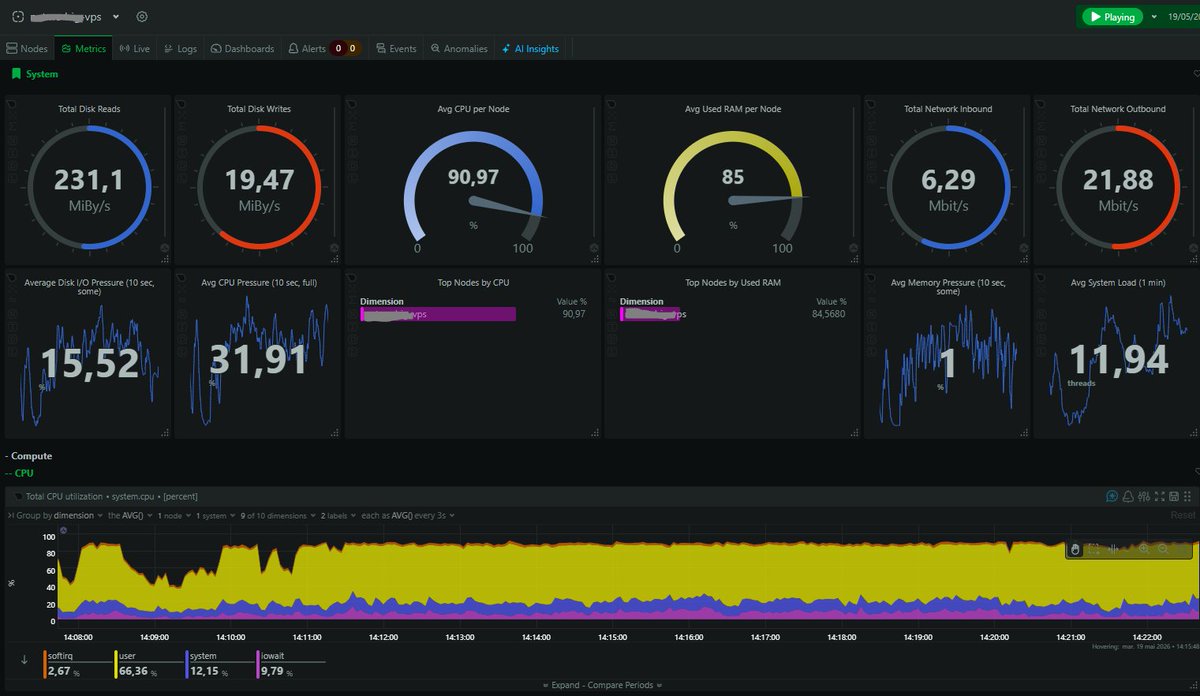Screen dimensions: 1200x696
Task: Go to the Dashboards tab
Action: coord(242,48)
